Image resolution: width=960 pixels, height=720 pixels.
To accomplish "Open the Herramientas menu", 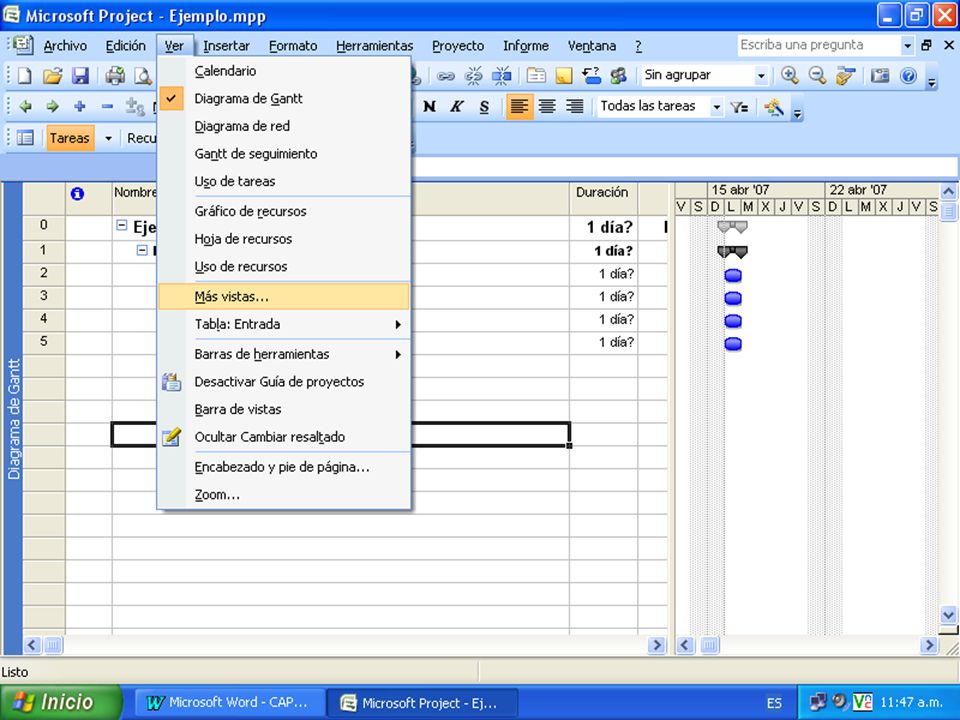I will click(374, 46).
